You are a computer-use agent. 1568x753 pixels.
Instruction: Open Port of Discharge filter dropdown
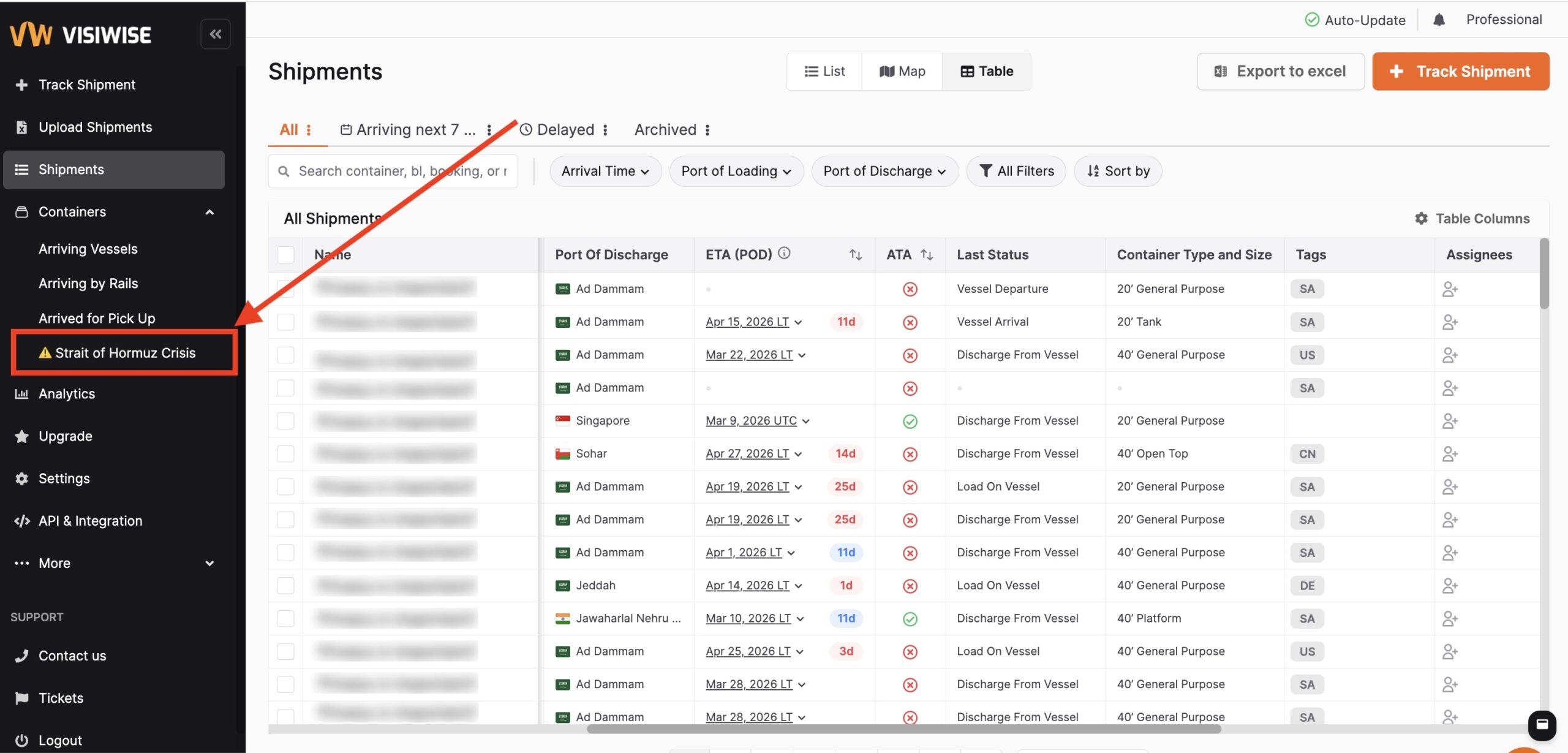884,171
